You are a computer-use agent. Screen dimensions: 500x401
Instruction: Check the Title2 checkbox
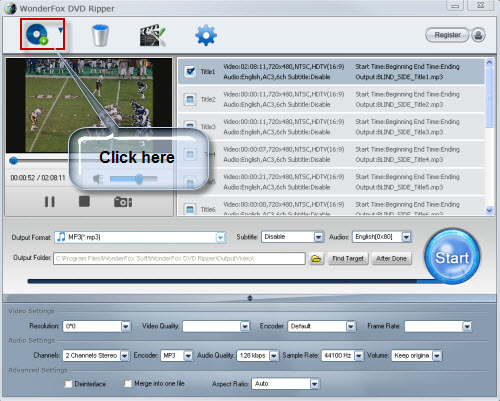190,99
